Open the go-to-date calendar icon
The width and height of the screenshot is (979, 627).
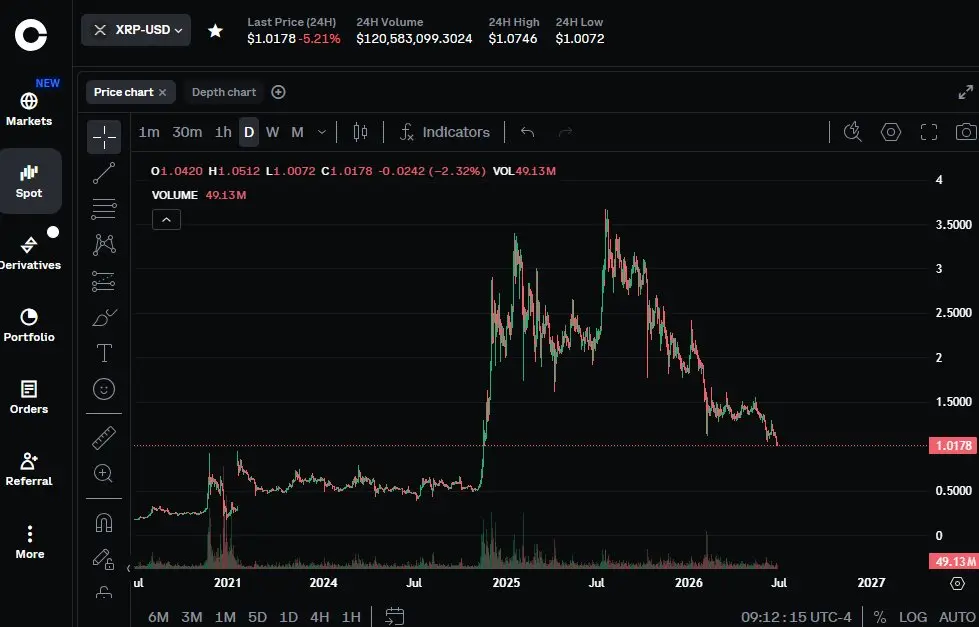pos(395,617)
